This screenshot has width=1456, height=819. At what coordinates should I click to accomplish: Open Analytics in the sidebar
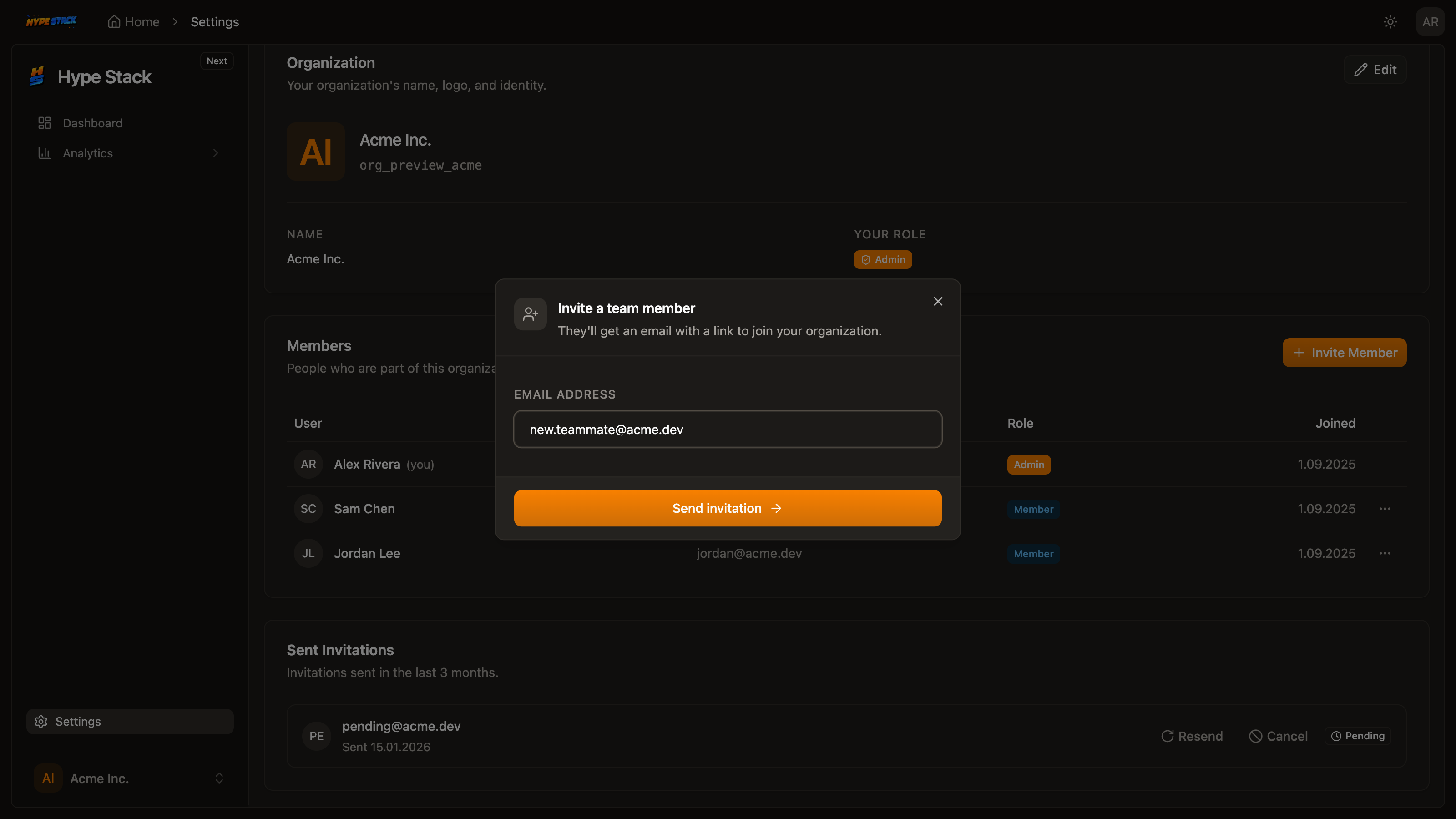pos(130,152)
